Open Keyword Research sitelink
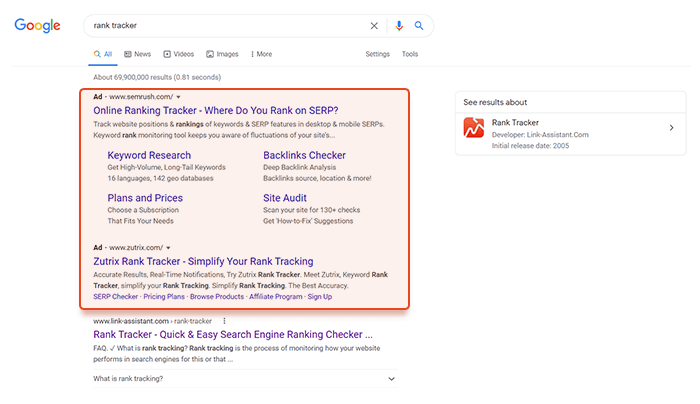Screen dimensions: 700x404 click(x=149, y=155)
